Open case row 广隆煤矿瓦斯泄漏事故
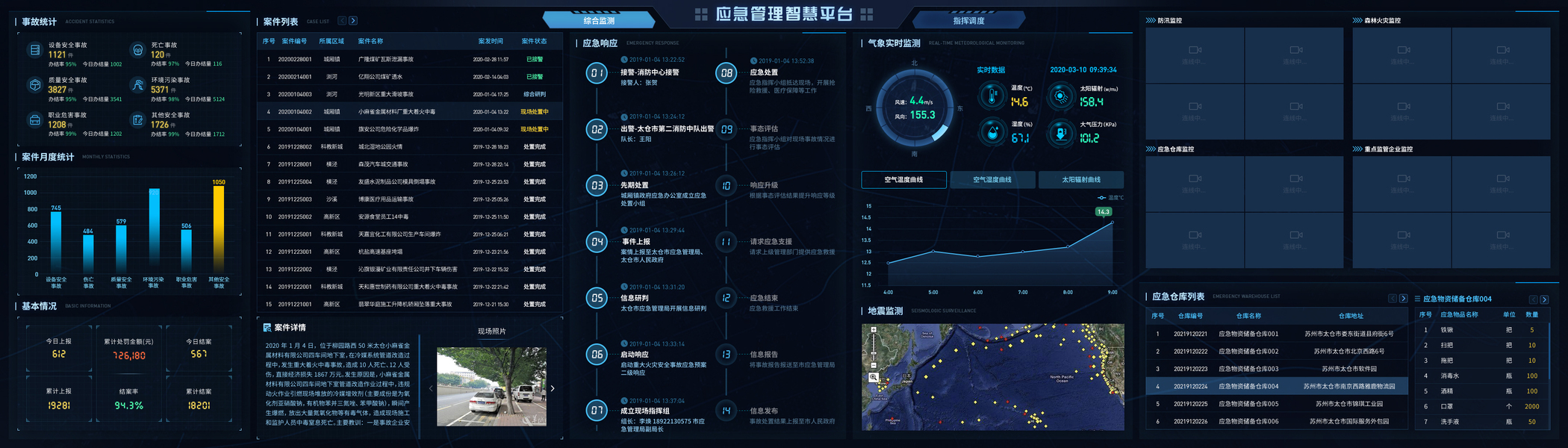The image size is (1568, 448). click(x=409, y=59)
